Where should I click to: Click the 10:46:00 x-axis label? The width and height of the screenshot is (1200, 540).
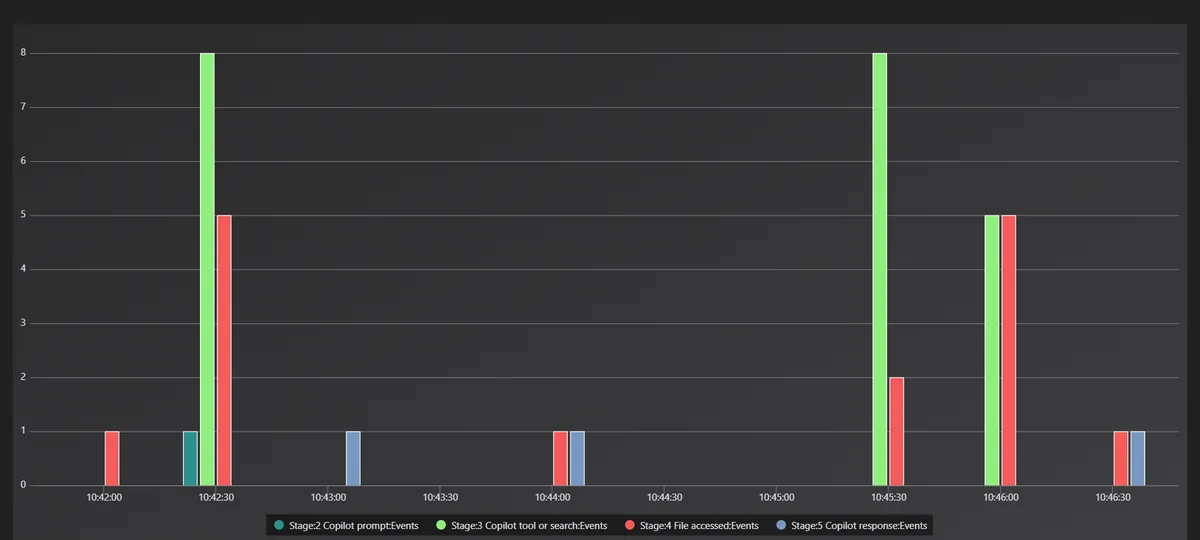coord(1000,497)
